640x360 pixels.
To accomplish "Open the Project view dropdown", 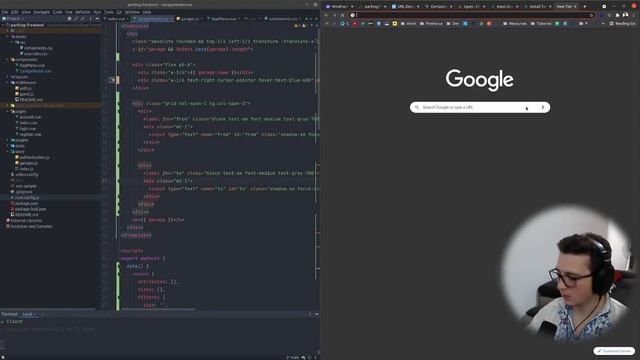I will 13,19.
